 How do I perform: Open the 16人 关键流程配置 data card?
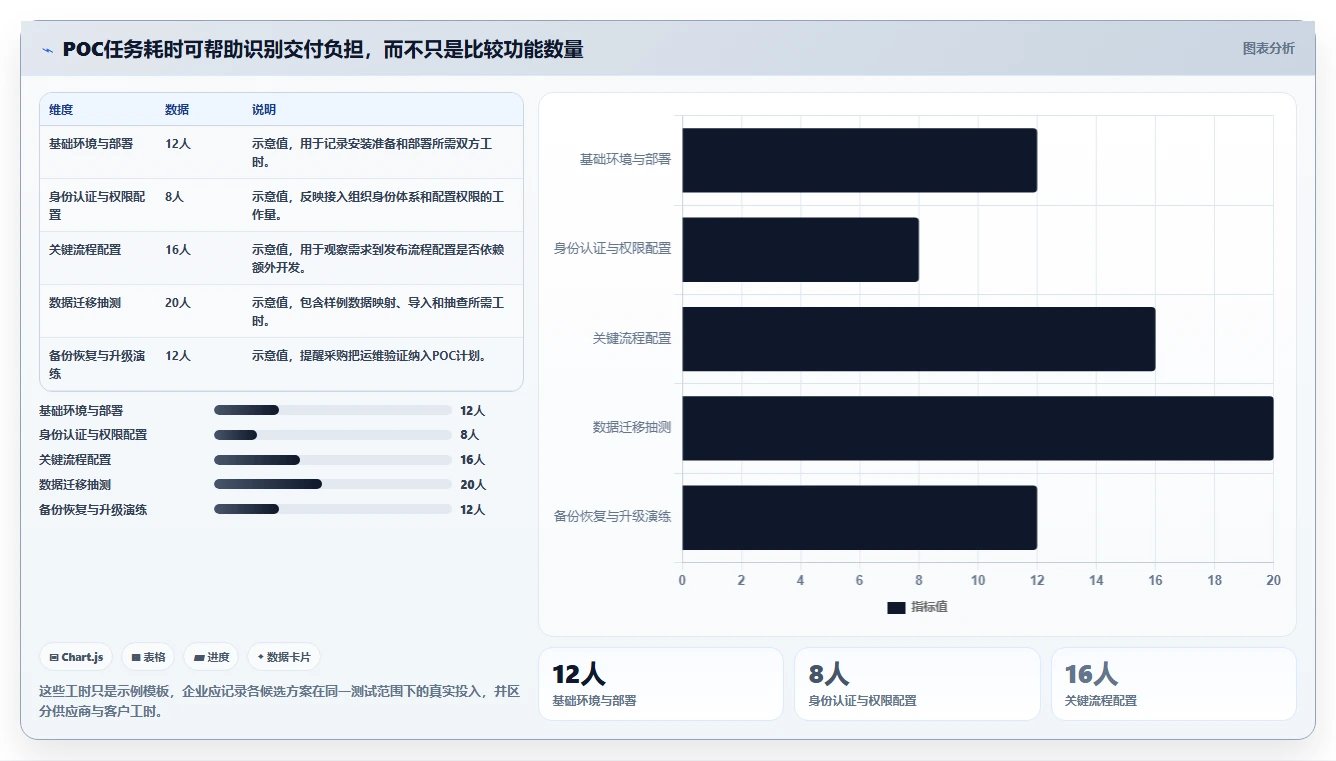[1174, 684]
